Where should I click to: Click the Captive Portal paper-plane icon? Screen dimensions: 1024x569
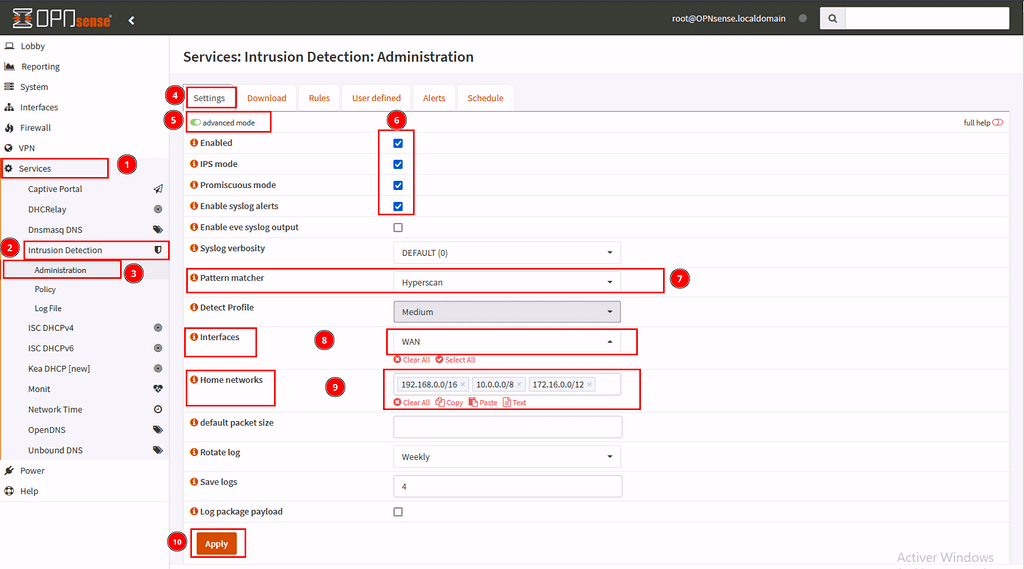tap(157, 189)
